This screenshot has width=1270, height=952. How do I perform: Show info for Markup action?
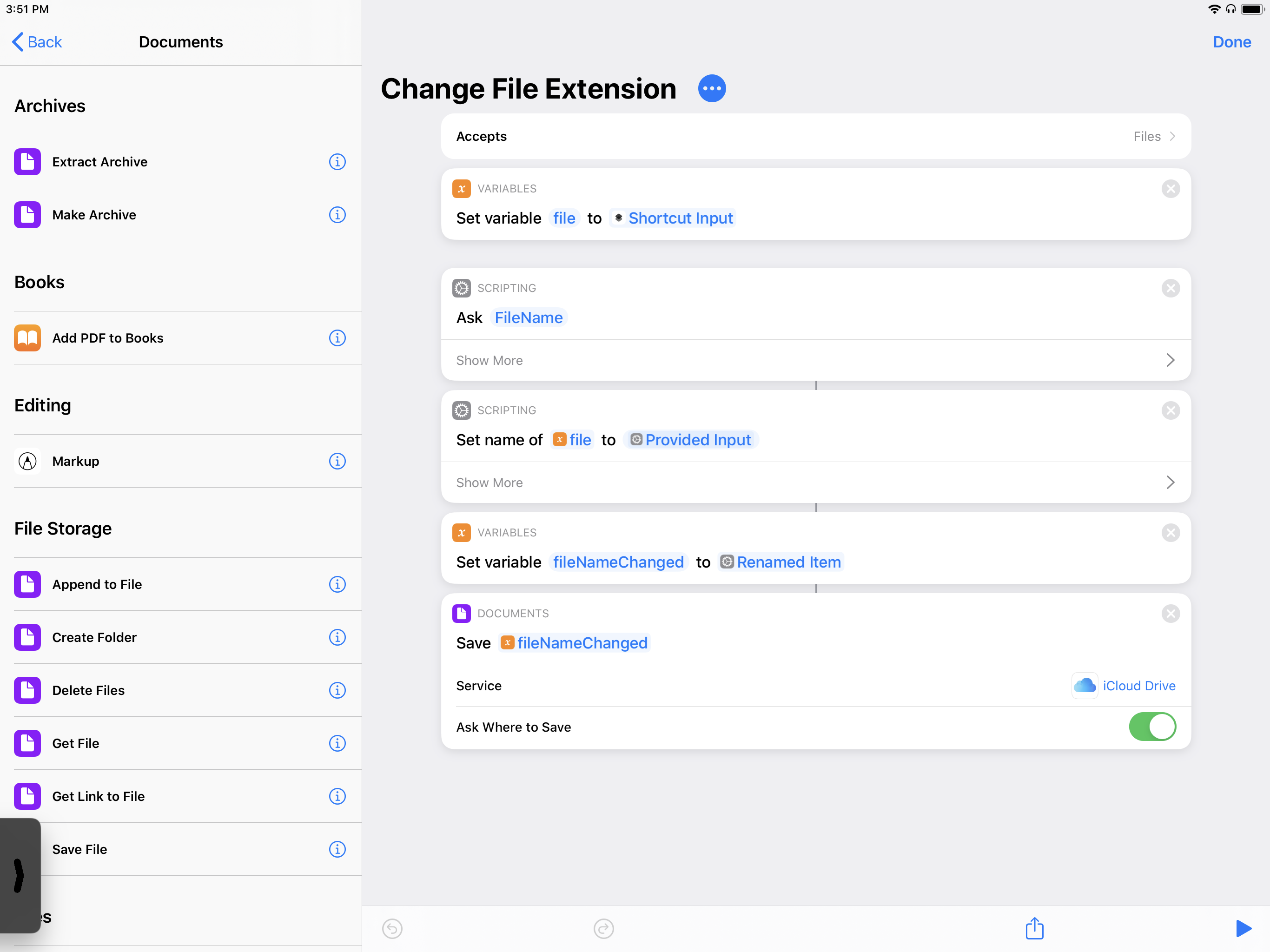pyautogui.click(x=337, y=461)
